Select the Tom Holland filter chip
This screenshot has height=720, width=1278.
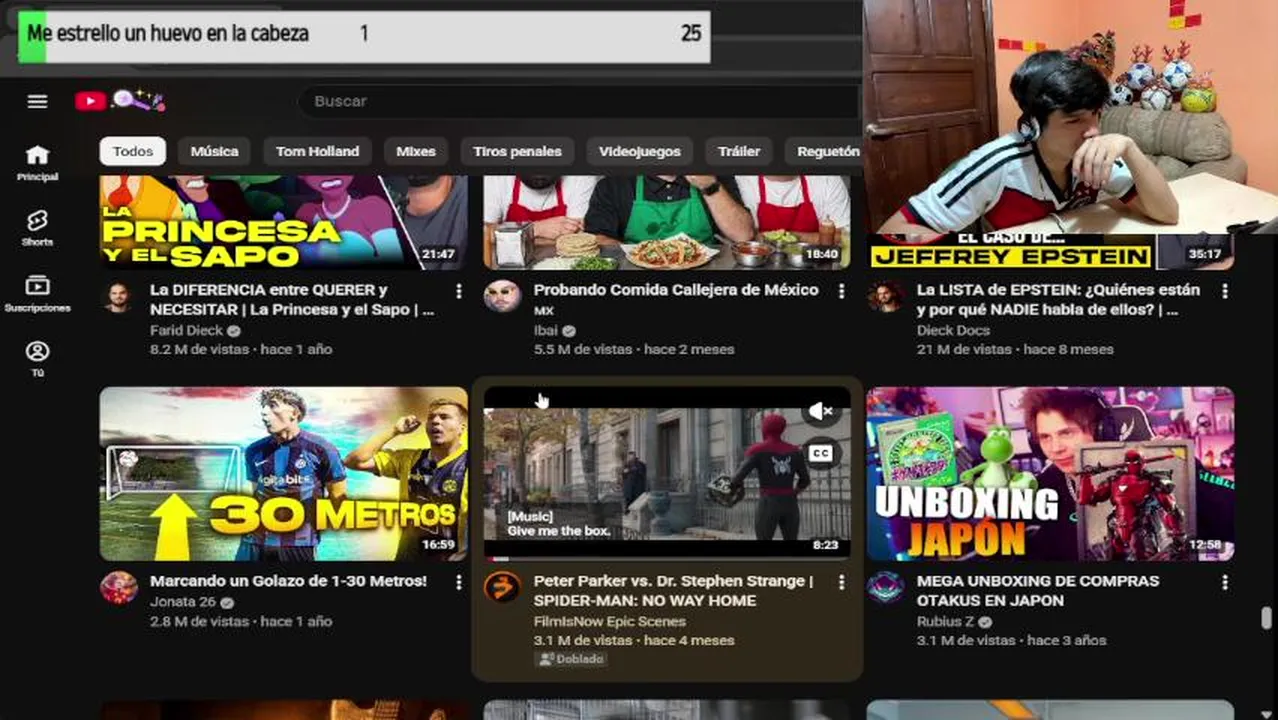point(317,151)
